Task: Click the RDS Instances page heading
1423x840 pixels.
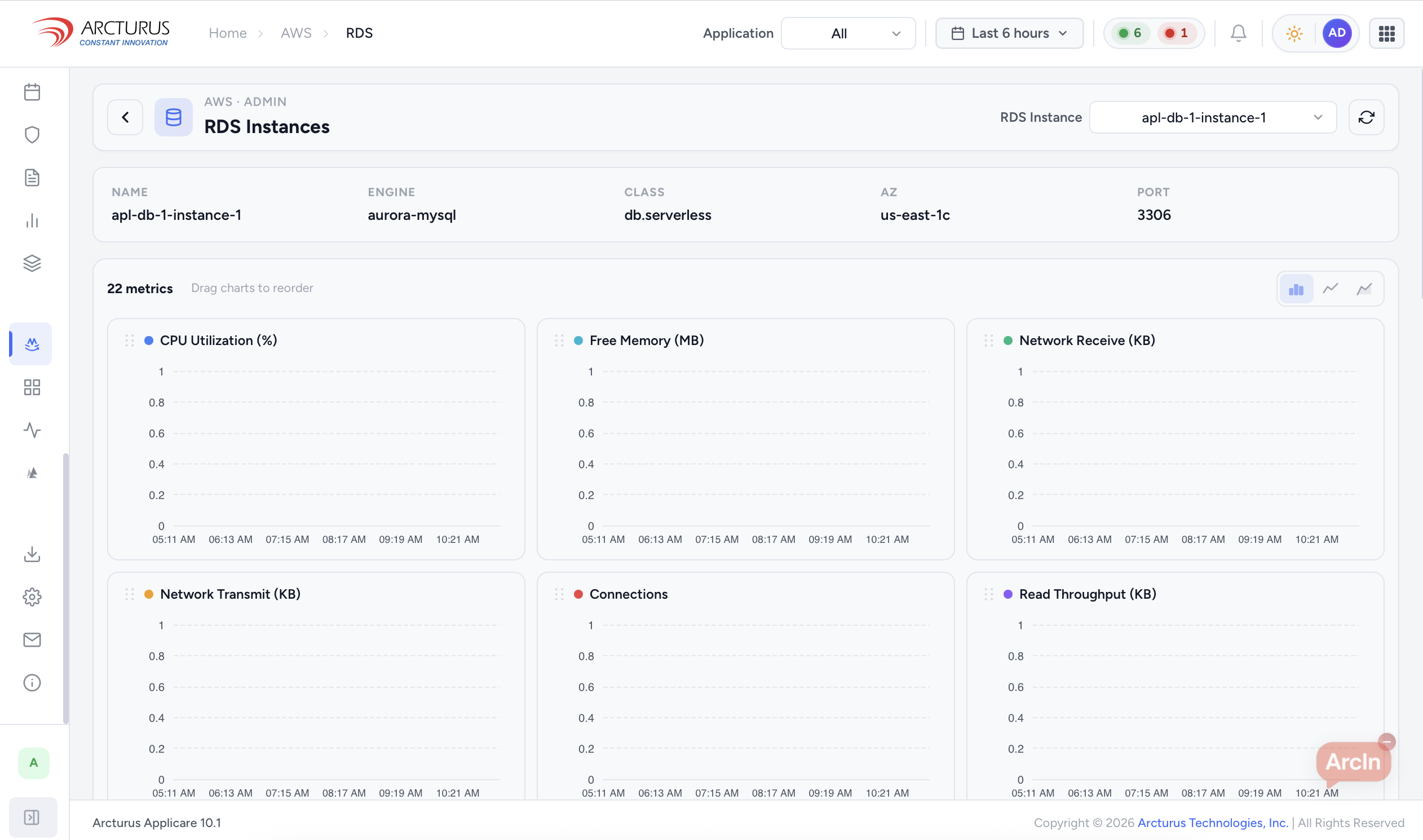Action: pyautogui.click(x=267, y=127)
